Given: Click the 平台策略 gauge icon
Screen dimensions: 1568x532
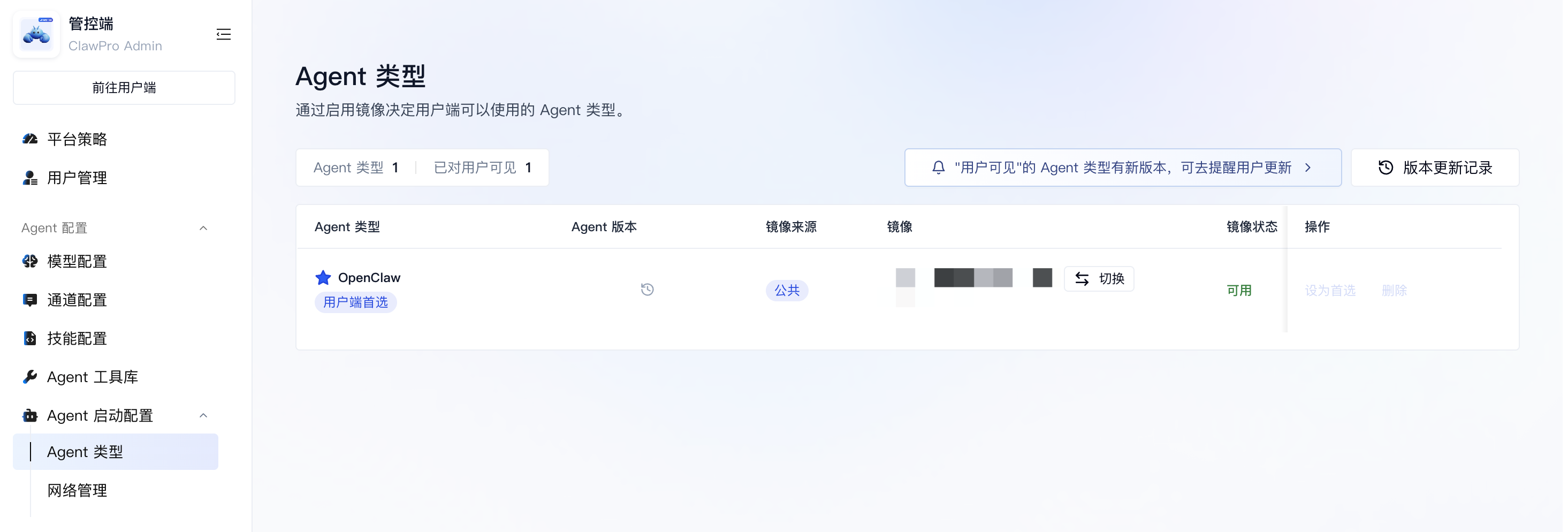Looking at the screenshot, I should [x=30, y=139].
